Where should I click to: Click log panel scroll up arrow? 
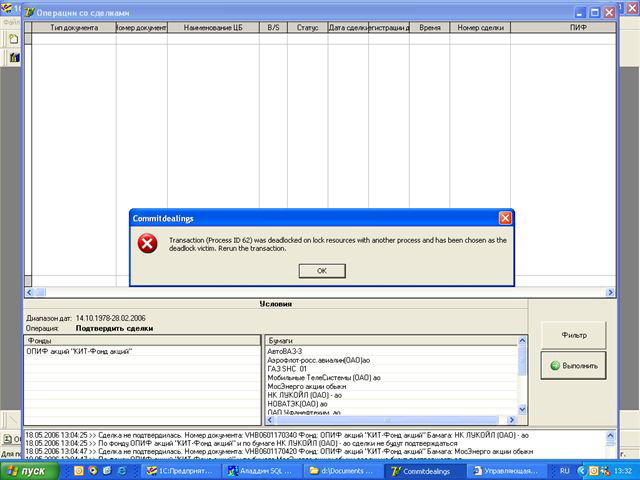[x=611, y=436]
